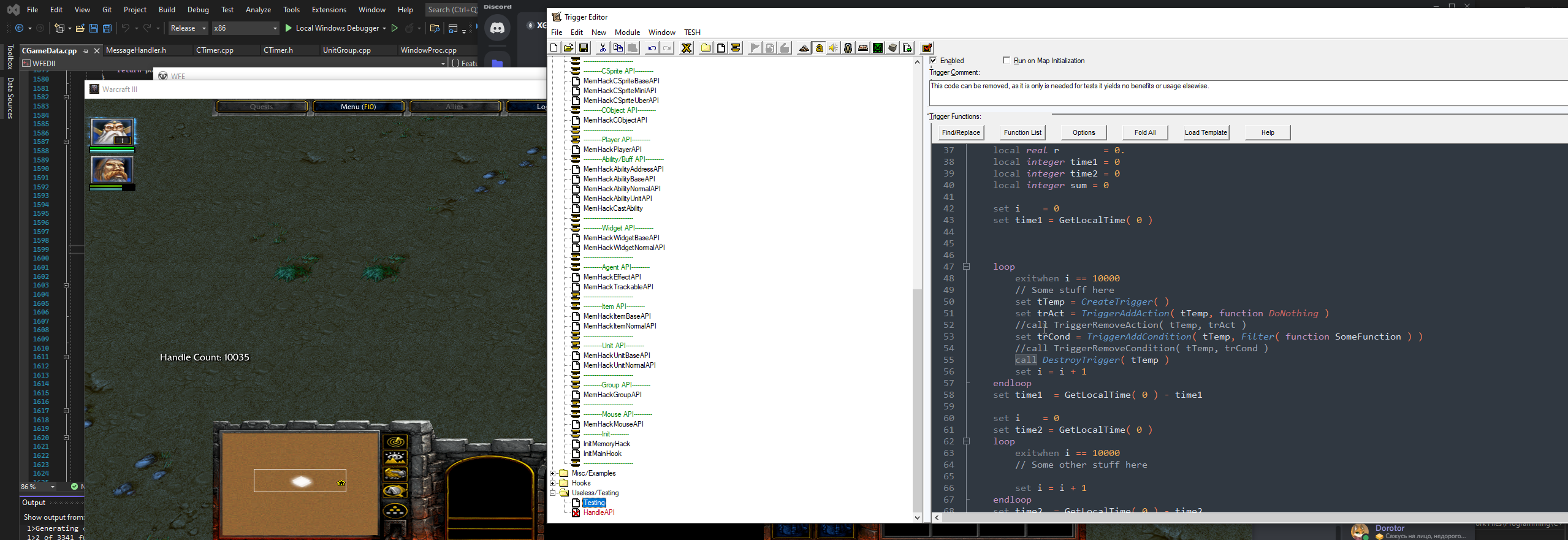This screenshot has width=1568, height=540.
Task: Start Local Windows Debugger green play button
Action: click(289, 28)
